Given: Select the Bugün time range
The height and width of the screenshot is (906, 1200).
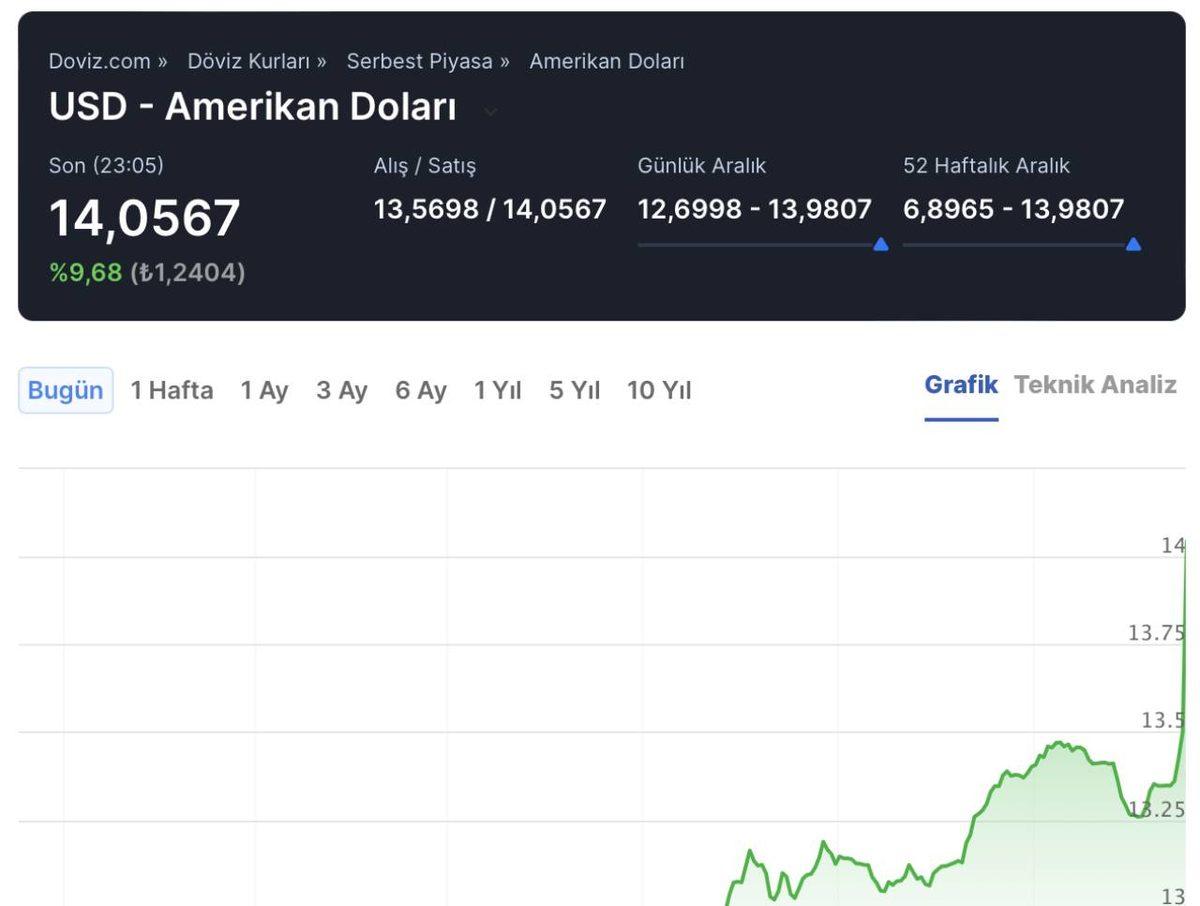Looking at the screenshot, I should [64, 391].
